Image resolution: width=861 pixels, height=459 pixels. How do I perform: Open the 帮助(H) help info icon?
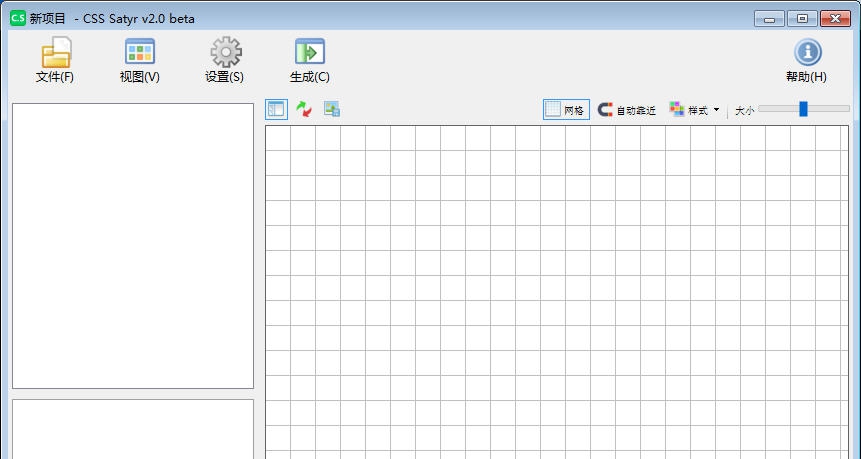tap(806, 60)
